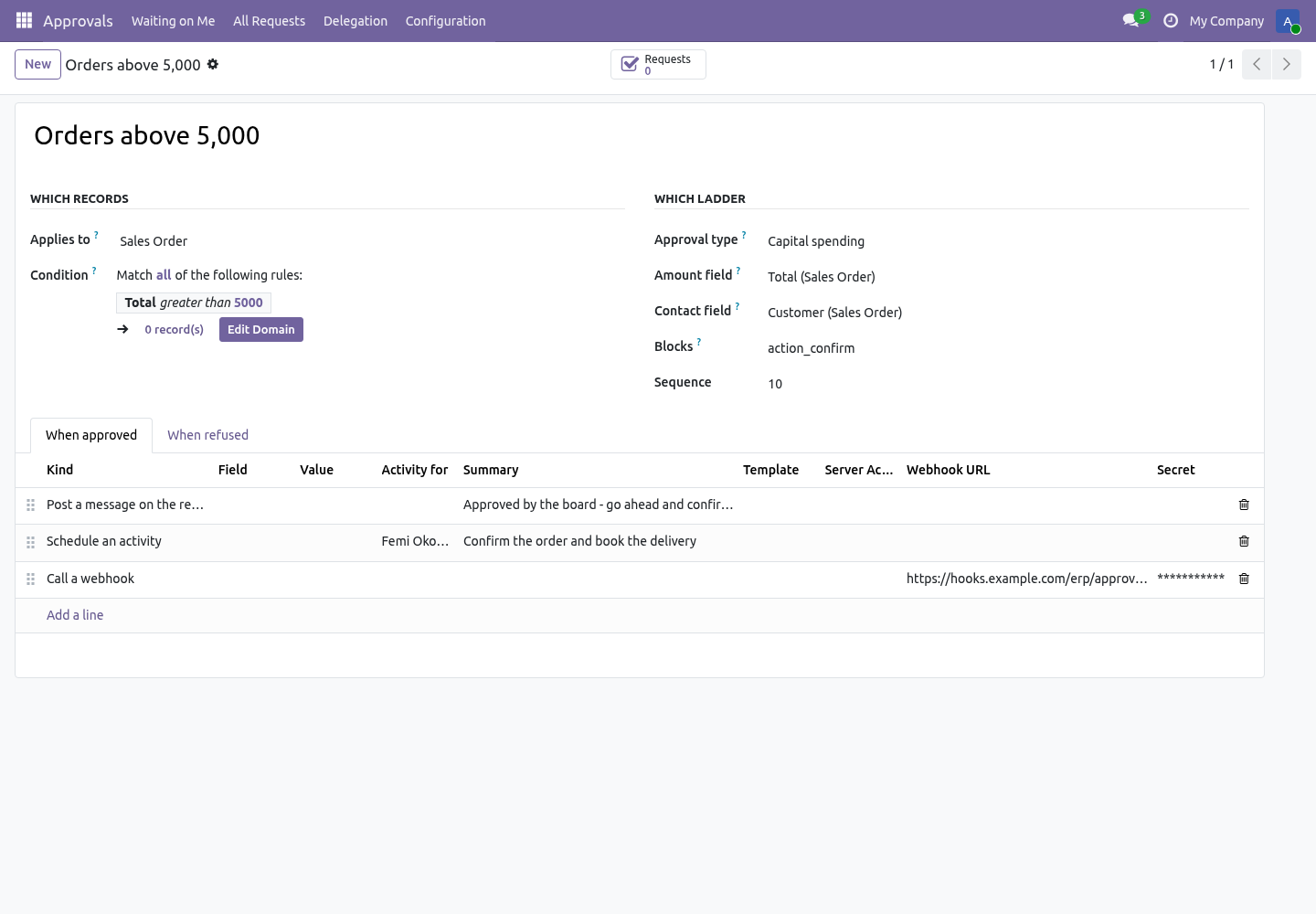The width and height of the screenshot is (1316, 914).
Task: Open the My Company switcher
Action: pyautogui.click(x=1226, y=20)
